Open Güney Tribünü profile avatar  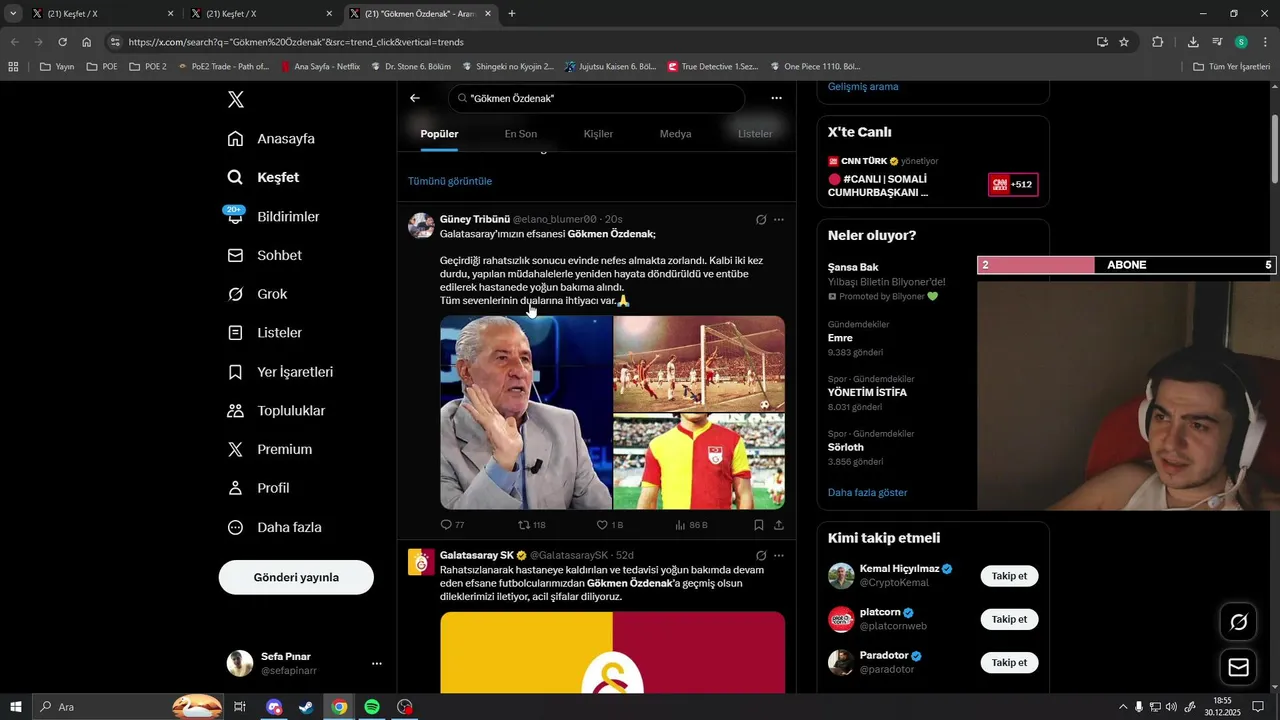[x=421, y=225]
